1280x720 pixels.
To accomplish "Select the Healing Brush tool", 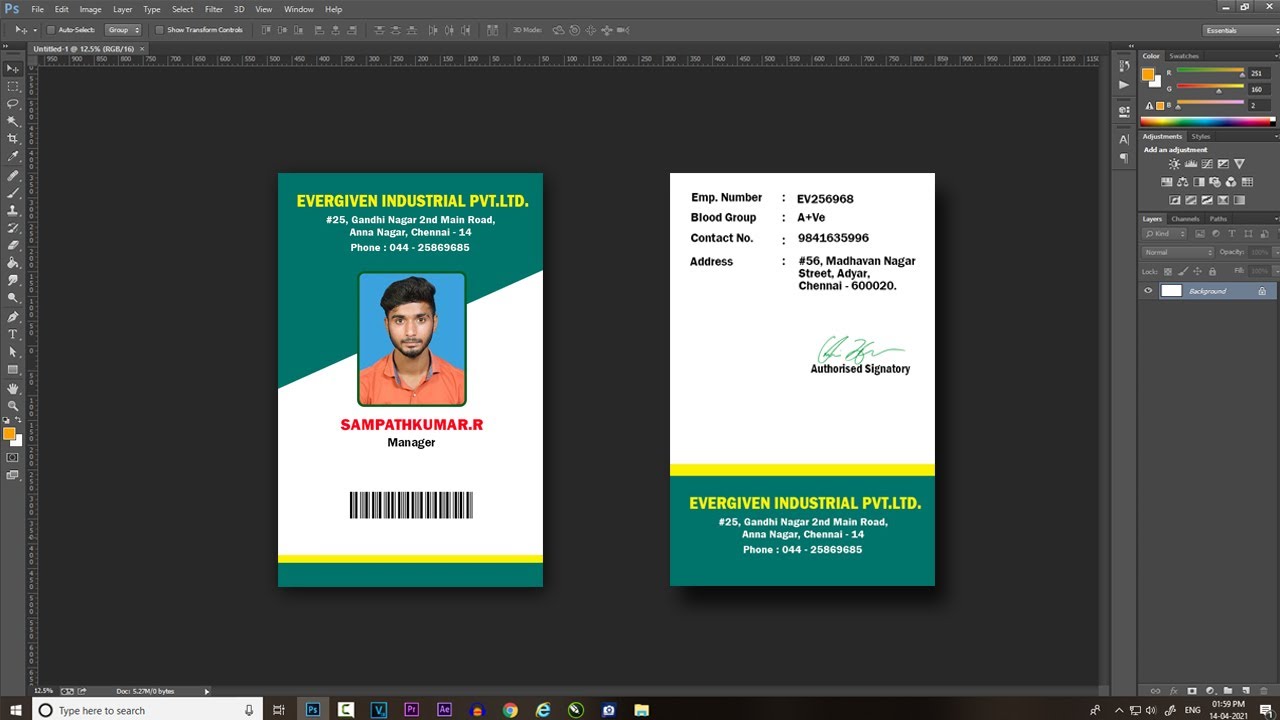I will (x=13, y=175).
